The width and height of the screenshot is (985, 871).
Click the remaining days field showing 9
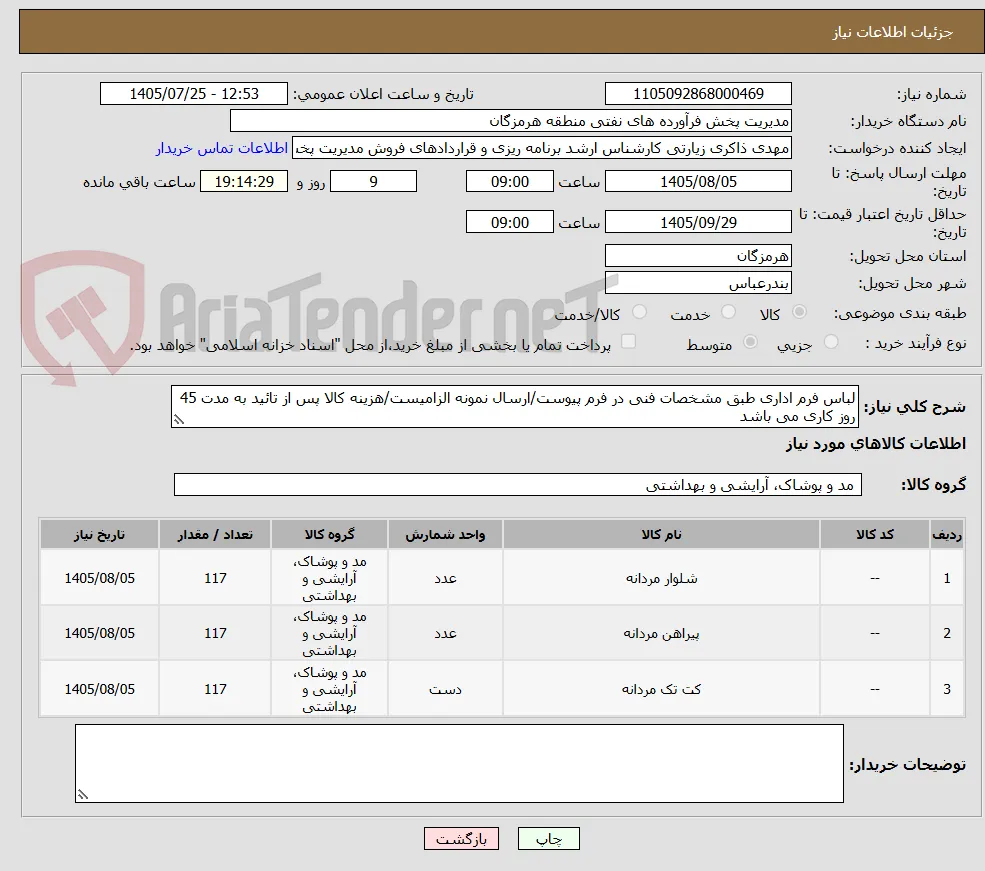pyautogui.click(x=373, y=181)
